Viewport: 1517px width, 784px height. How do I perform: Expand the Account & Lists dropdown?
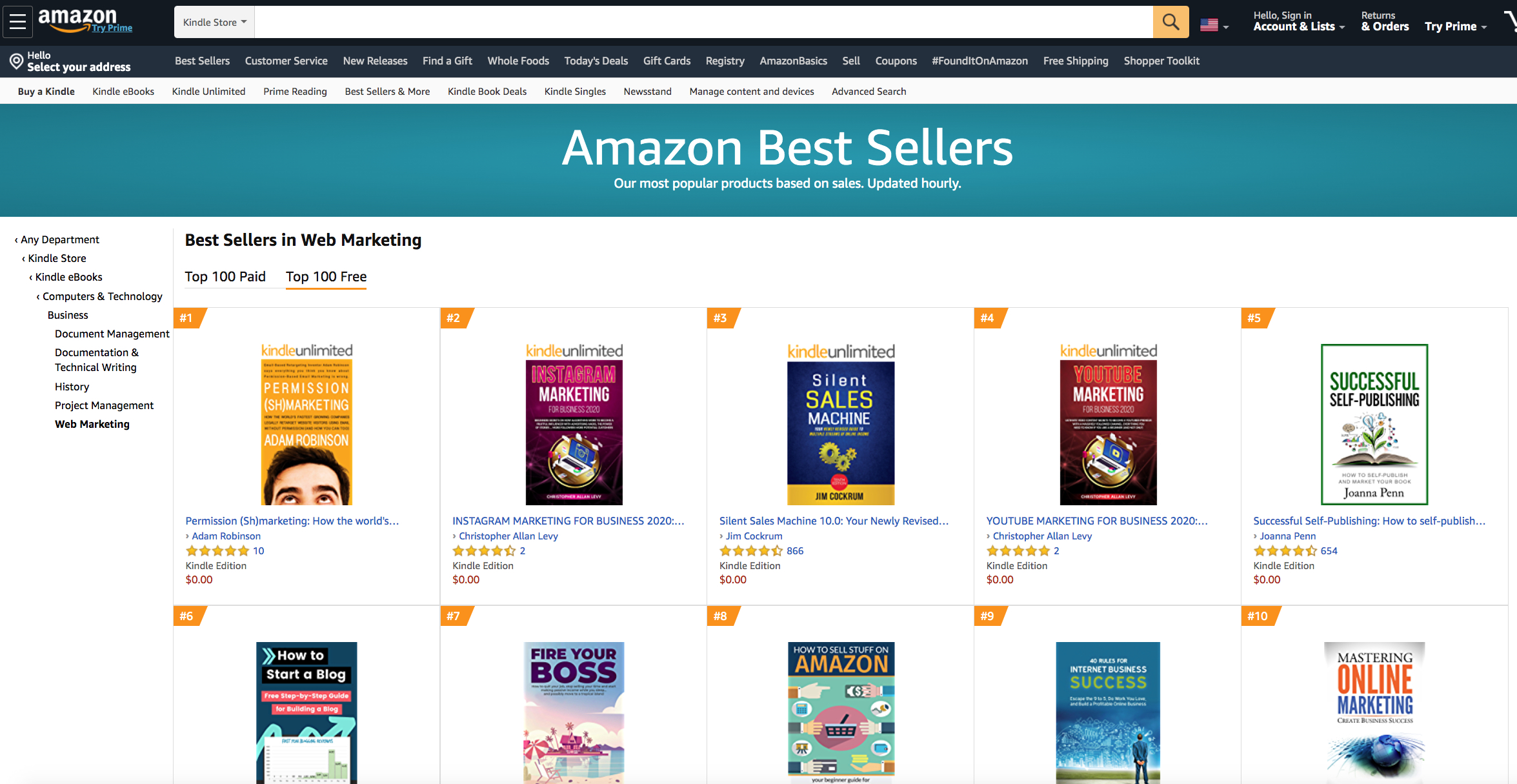click(x=1299, y=26)
